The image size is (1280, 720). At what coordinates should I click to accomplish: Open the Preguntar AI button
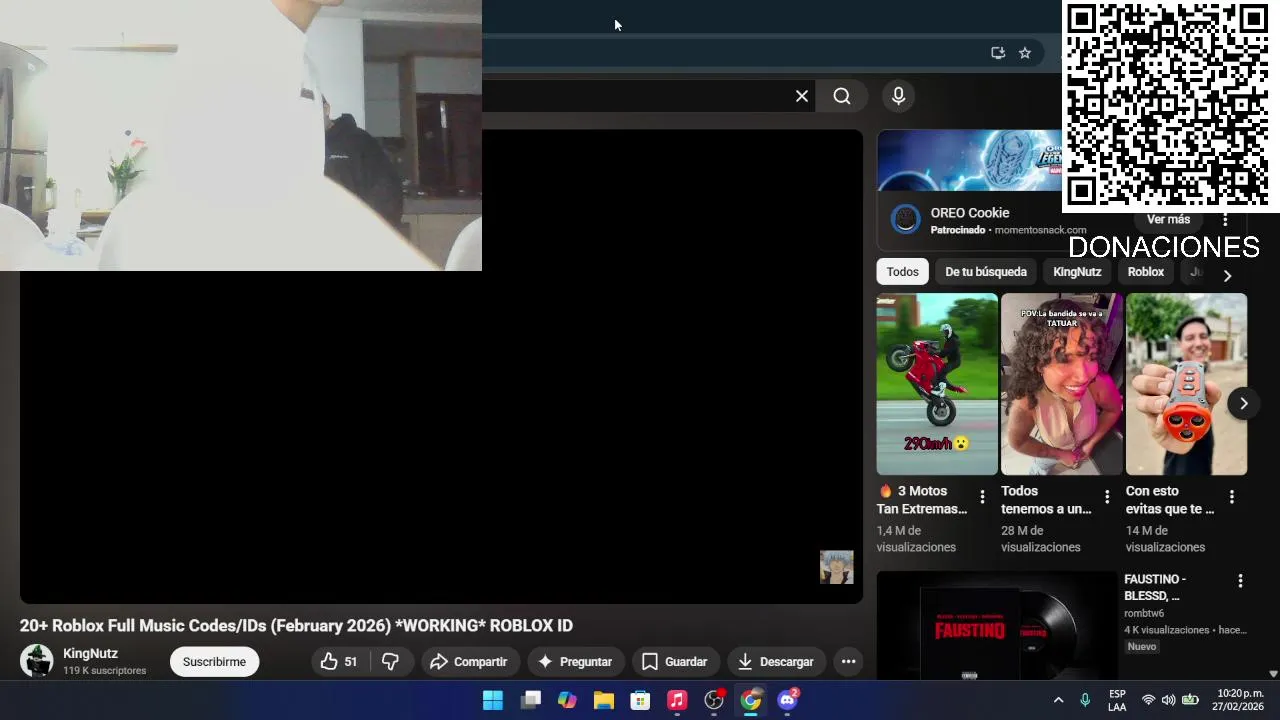click(x=575, y=662)
